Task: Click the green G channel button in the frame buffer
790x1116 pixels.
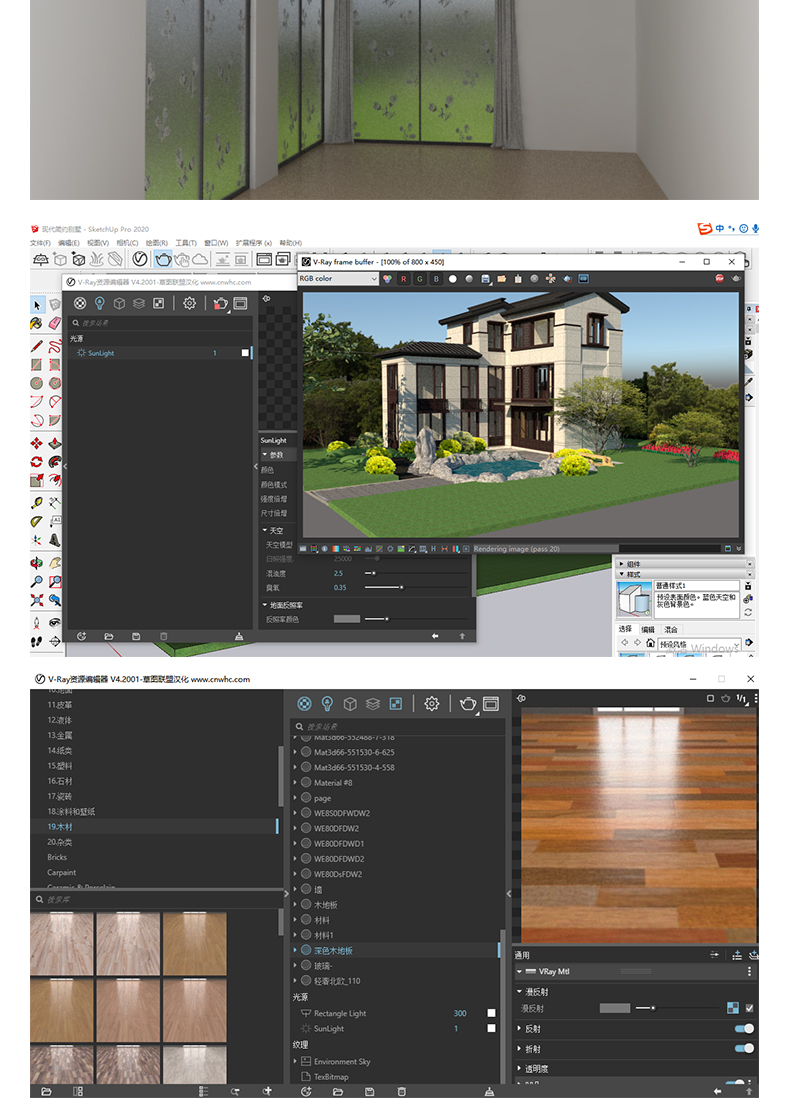Action: 419,279
